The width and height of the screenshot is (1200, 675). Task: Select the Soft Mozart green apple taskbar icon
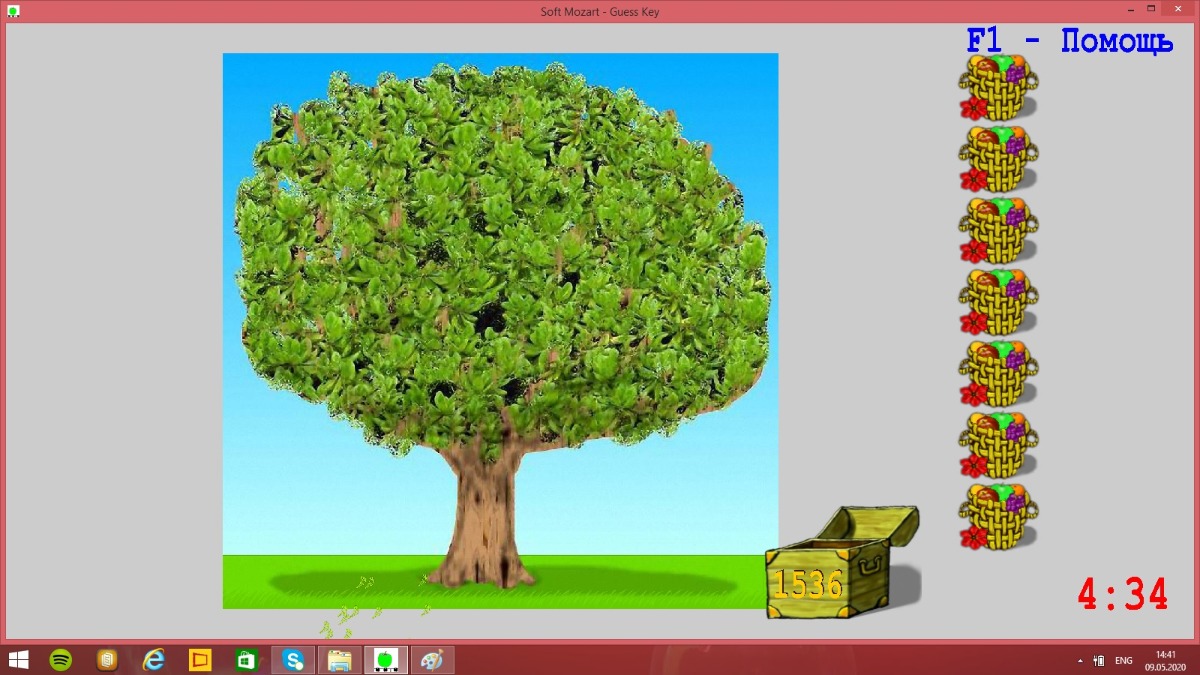coord(385,660)
